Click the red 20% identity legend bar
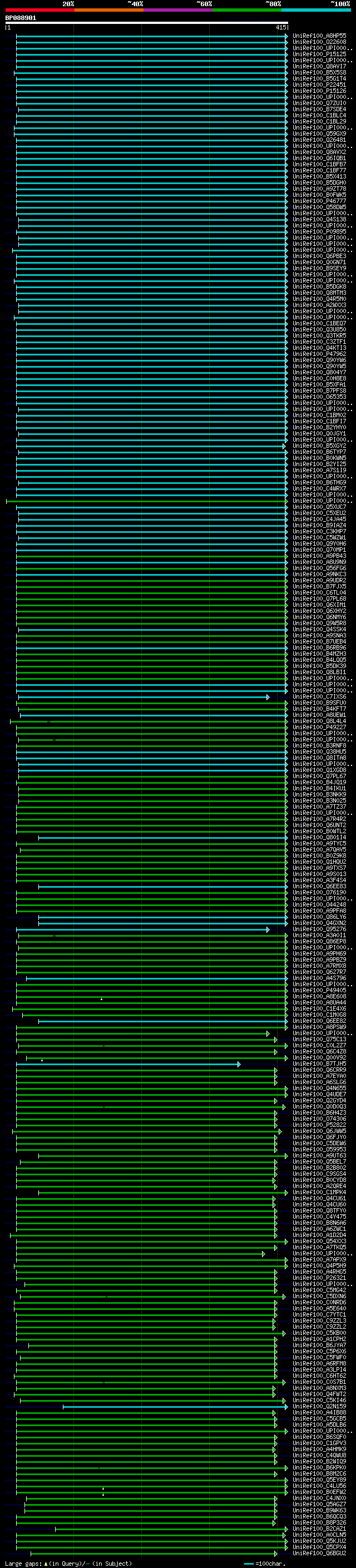 tap(39, 10)
